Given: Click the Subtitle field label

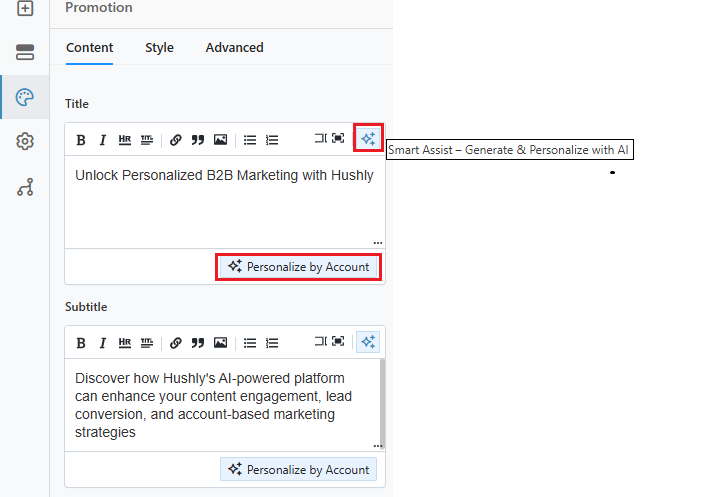Looking at the screenshot, I should 86,307.
